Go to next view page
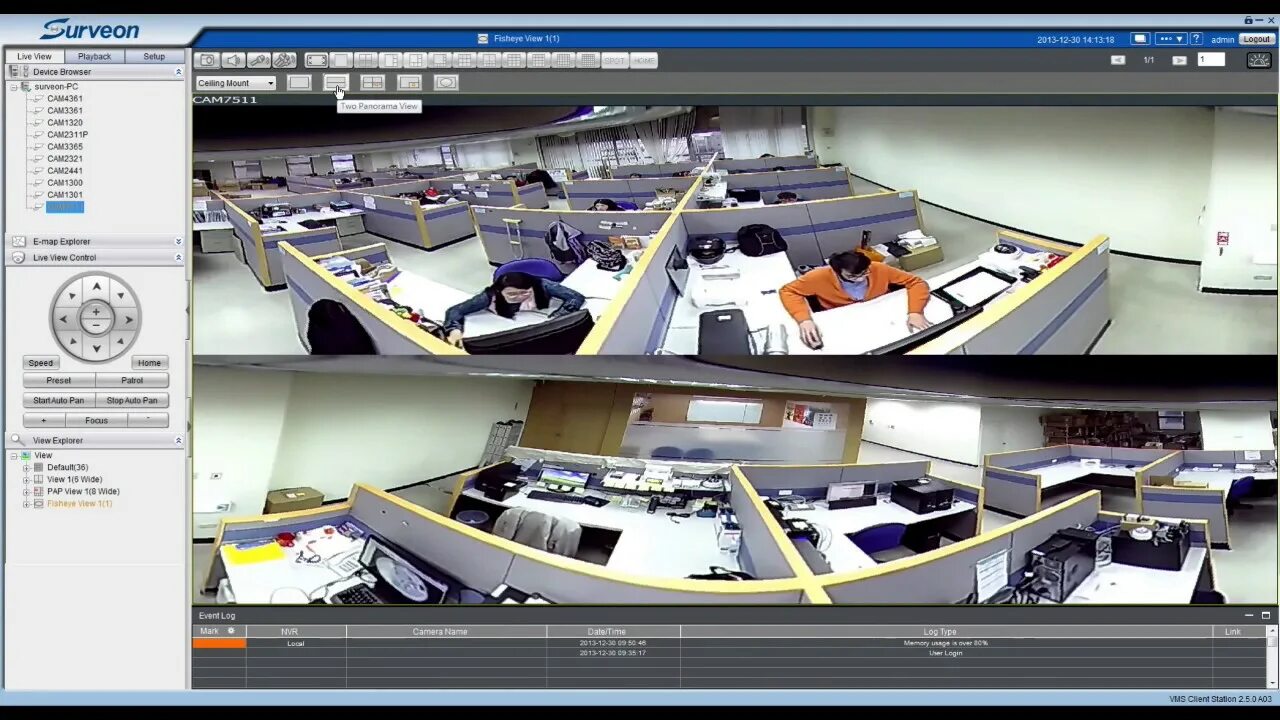 pos(1179,60)
